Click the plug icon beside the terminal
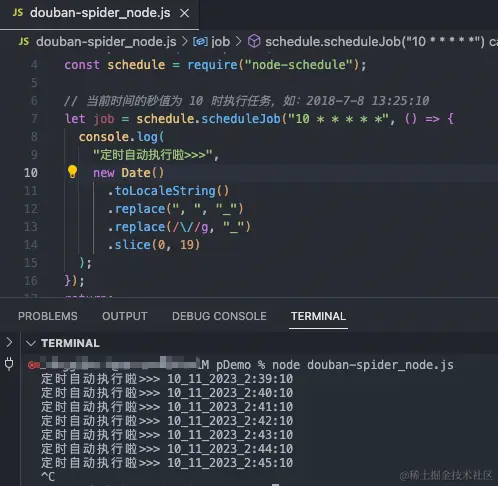 coord(9,364)
